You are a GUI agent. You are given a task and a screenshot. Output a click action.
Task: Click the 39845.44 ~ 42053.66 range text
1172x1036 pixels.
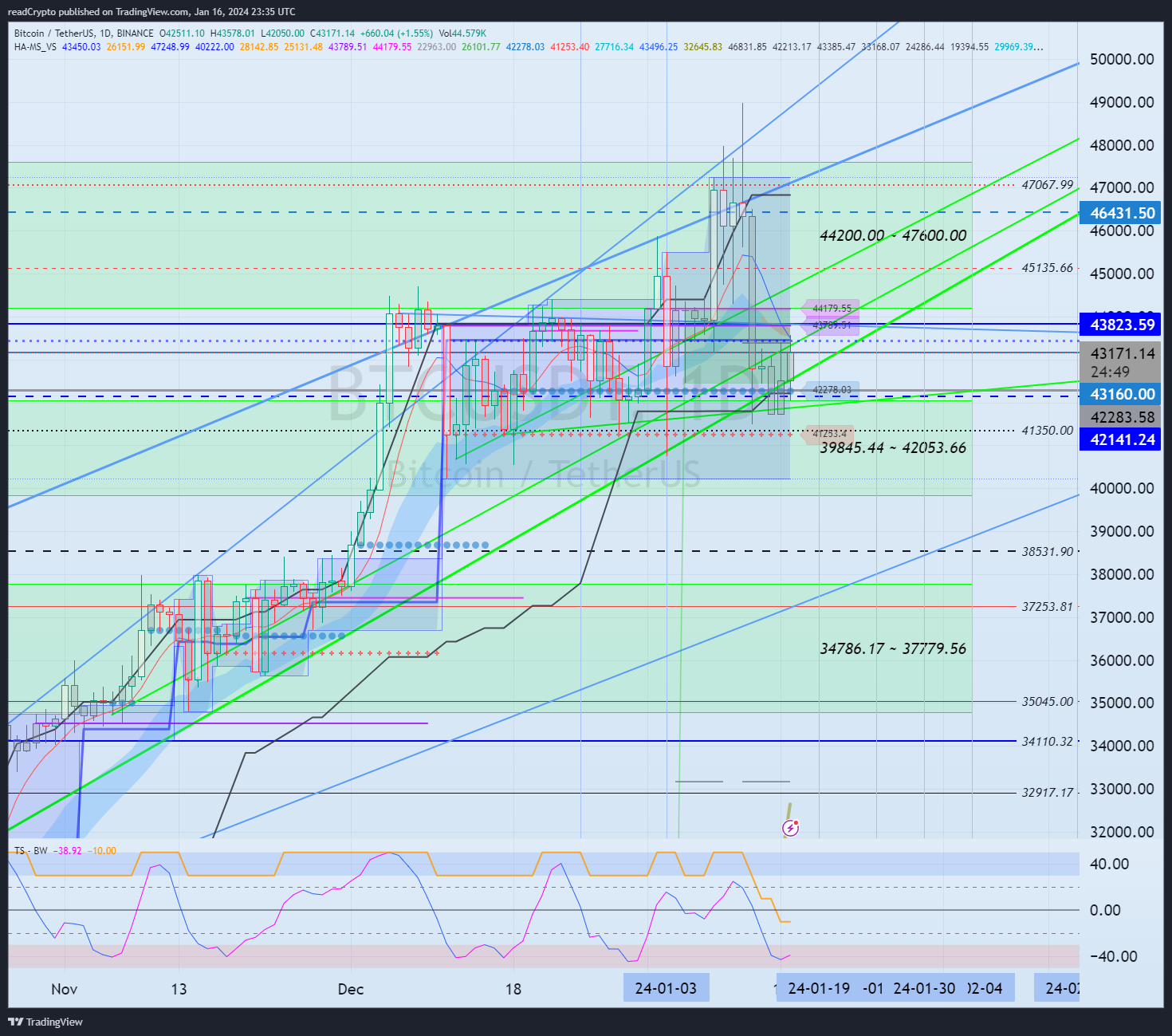pos(893,447)
